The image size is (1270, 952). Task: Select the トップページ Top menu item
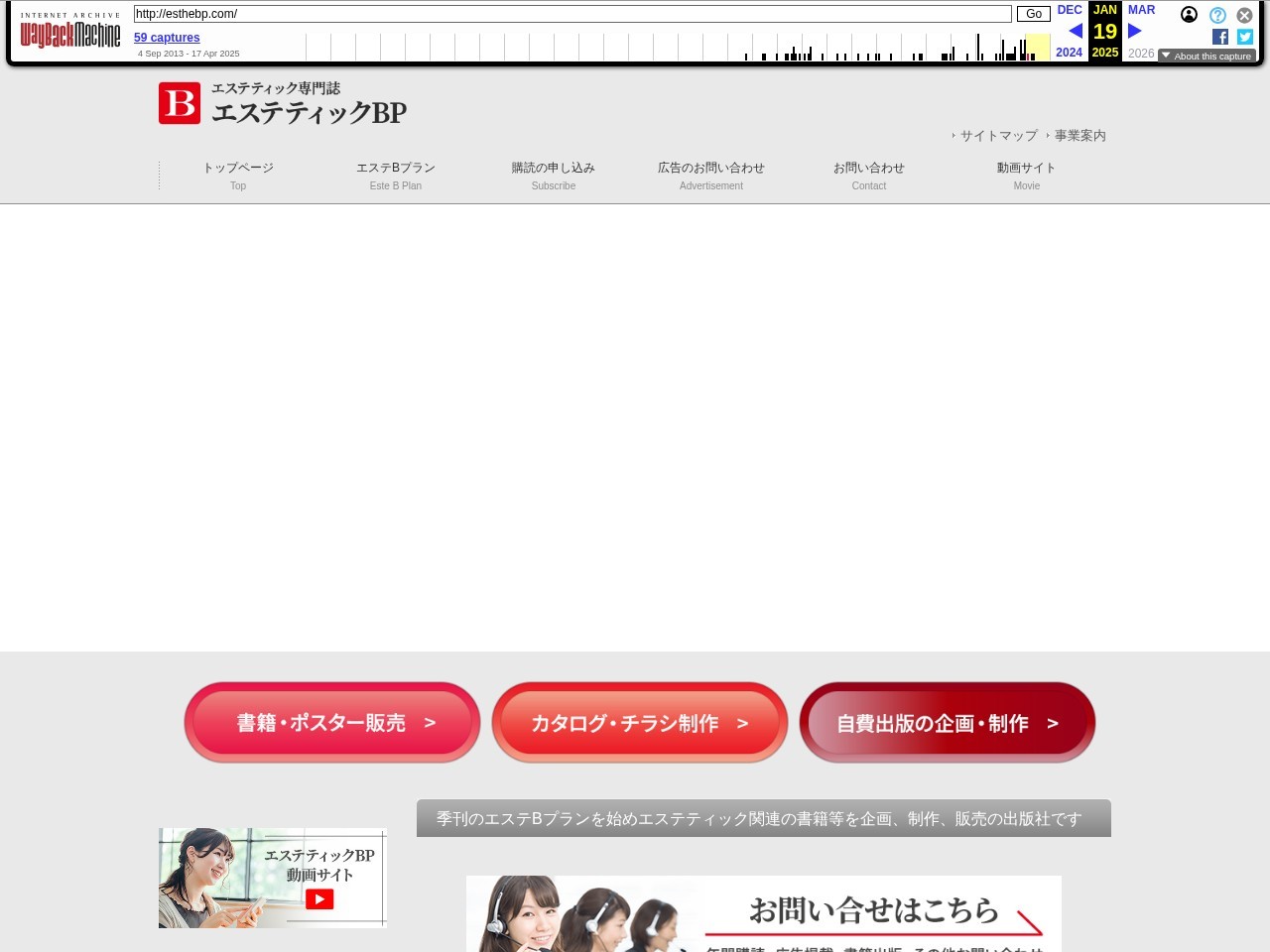[x=238, y=176]
